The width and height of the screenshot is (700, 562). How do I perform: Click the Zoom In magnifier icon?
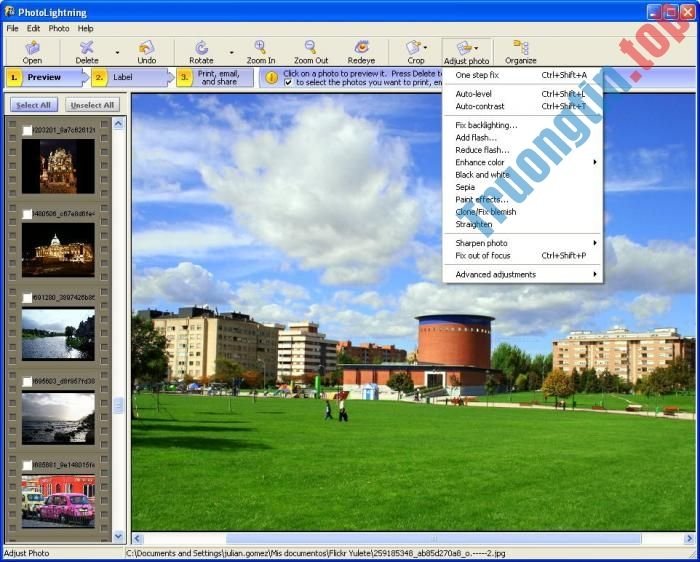click(x=260, y=47)
